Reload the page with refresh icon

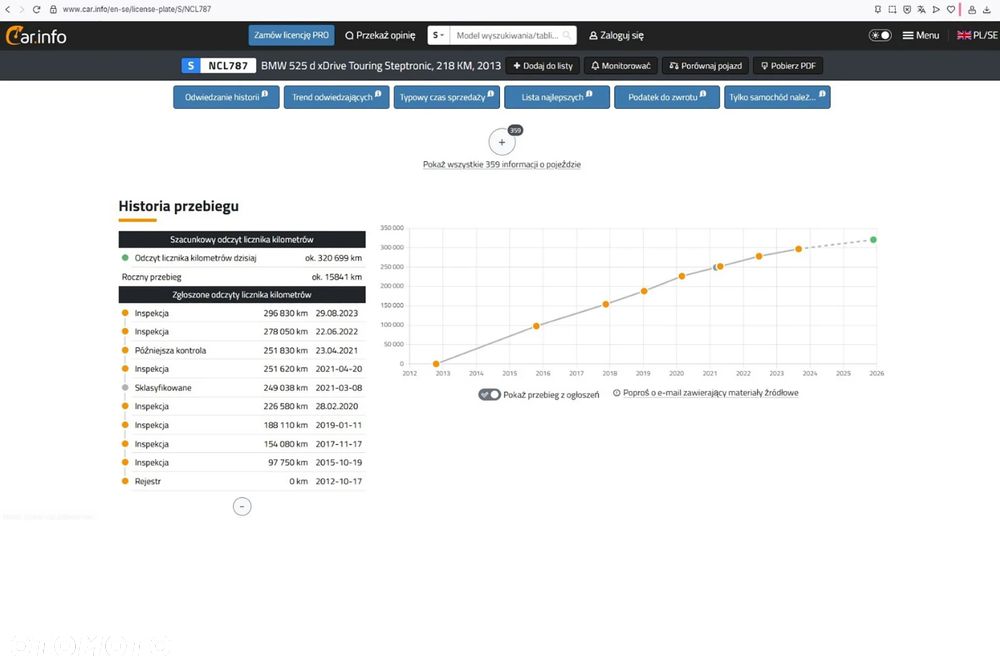tap(36, 9)
